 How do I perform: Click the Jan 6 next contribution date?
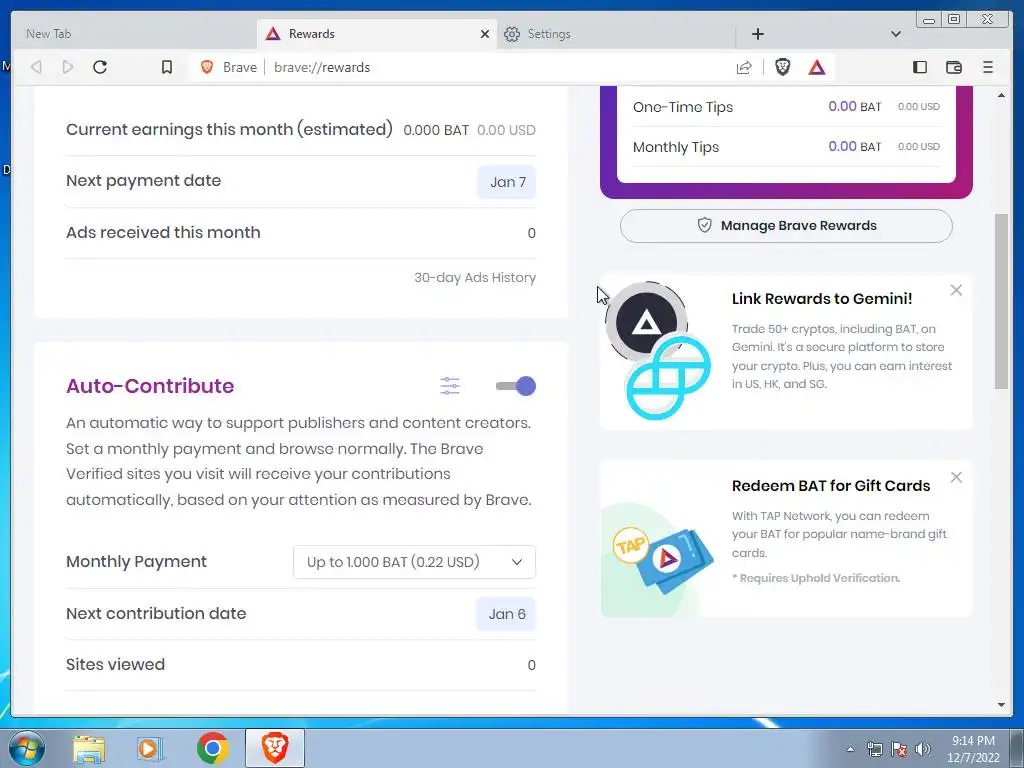tap(506, 615)
